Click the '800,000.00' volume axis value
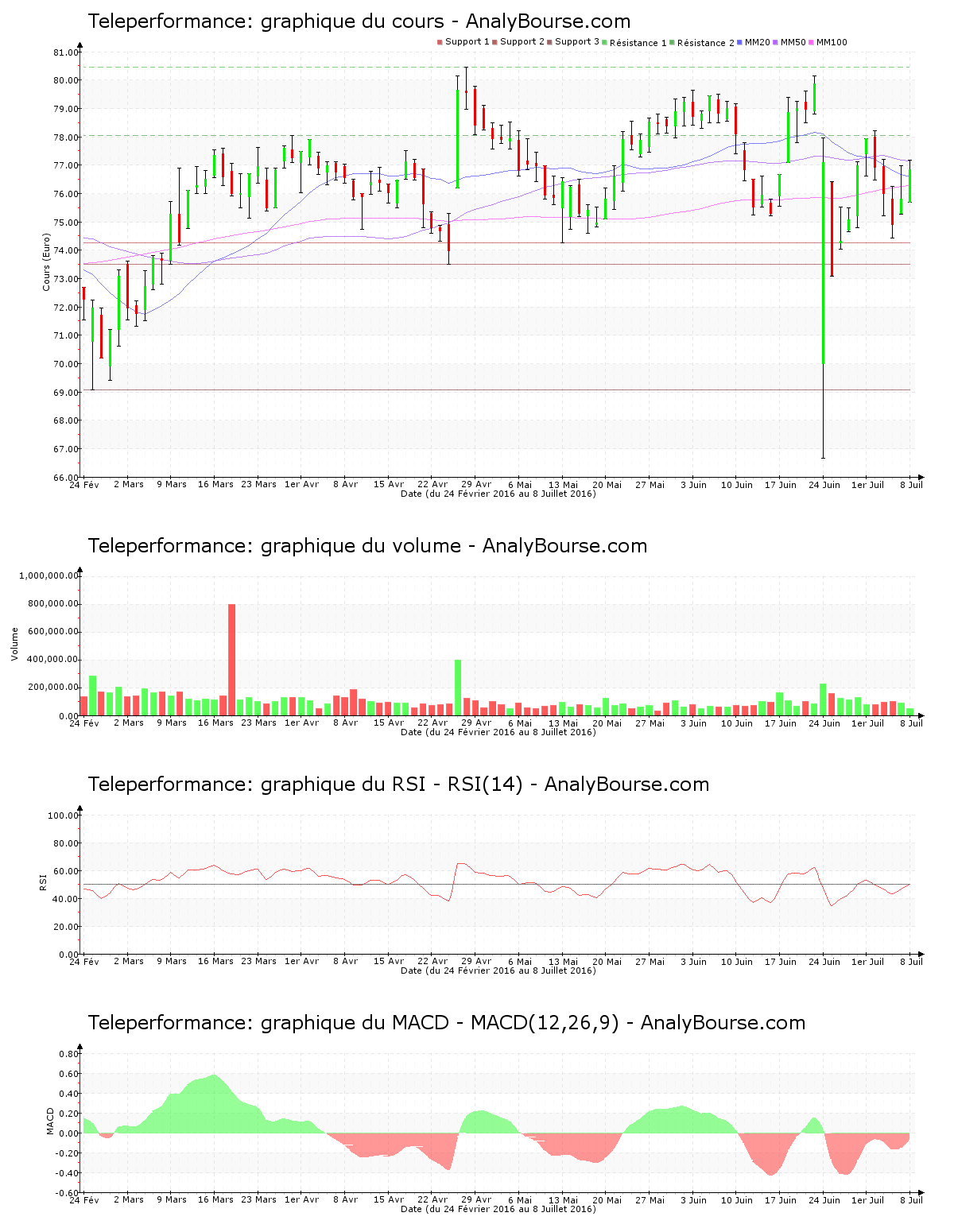Viewport: 954px width, 1232px height. point(52,603)
